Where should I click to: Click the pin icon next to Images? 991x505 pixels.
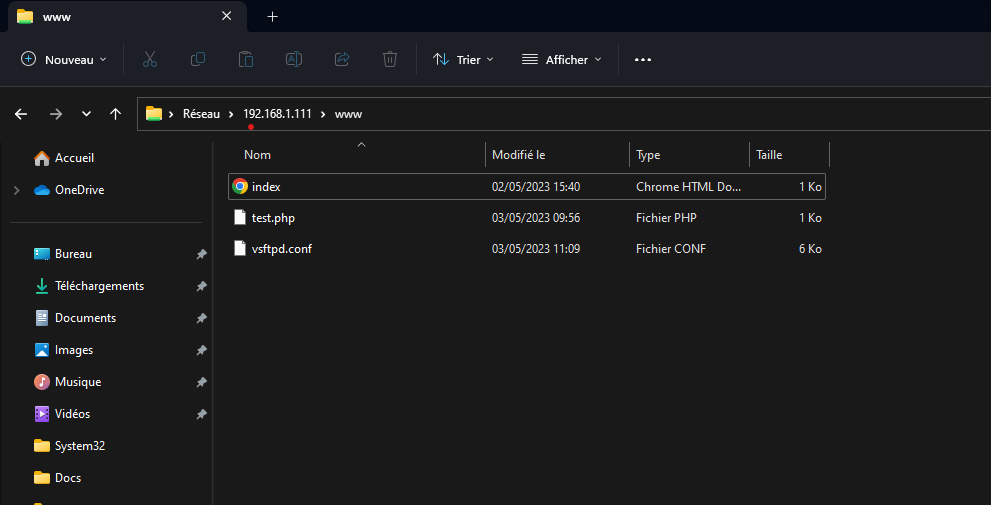point(201,350)
